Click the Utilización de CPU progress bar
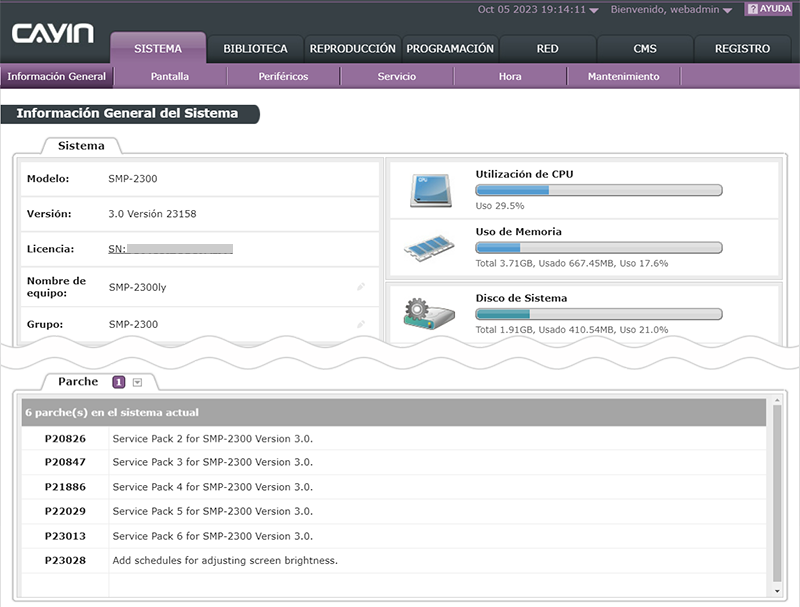The height and width of the screenshot is (607, 800). (598, 190)
